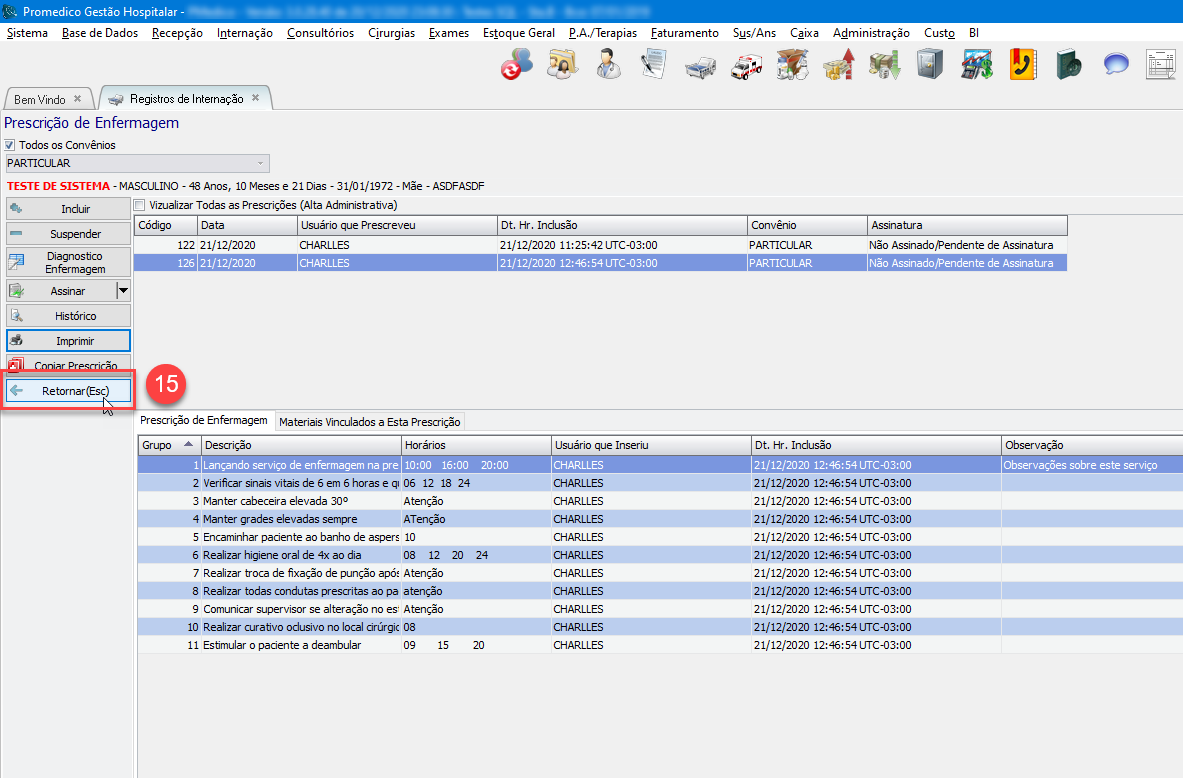1183x778 pixels.
Task: Switch to Materiais Vinculados a Esta Prescrição tab
Action: pos(369,422)
